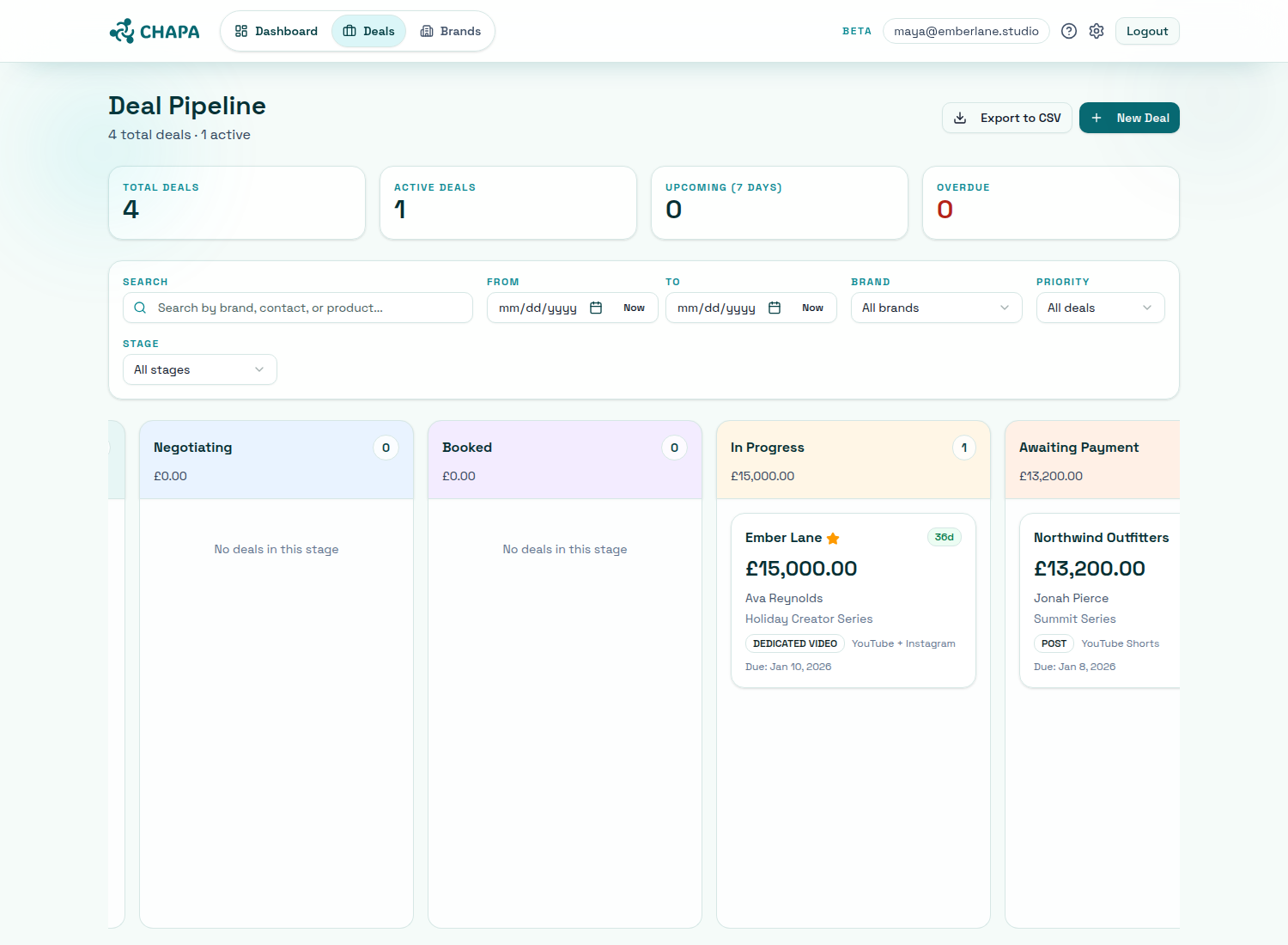1288x945 pixels.
Task: Open the settings gear icon
Action: [x=1097, y=30]
